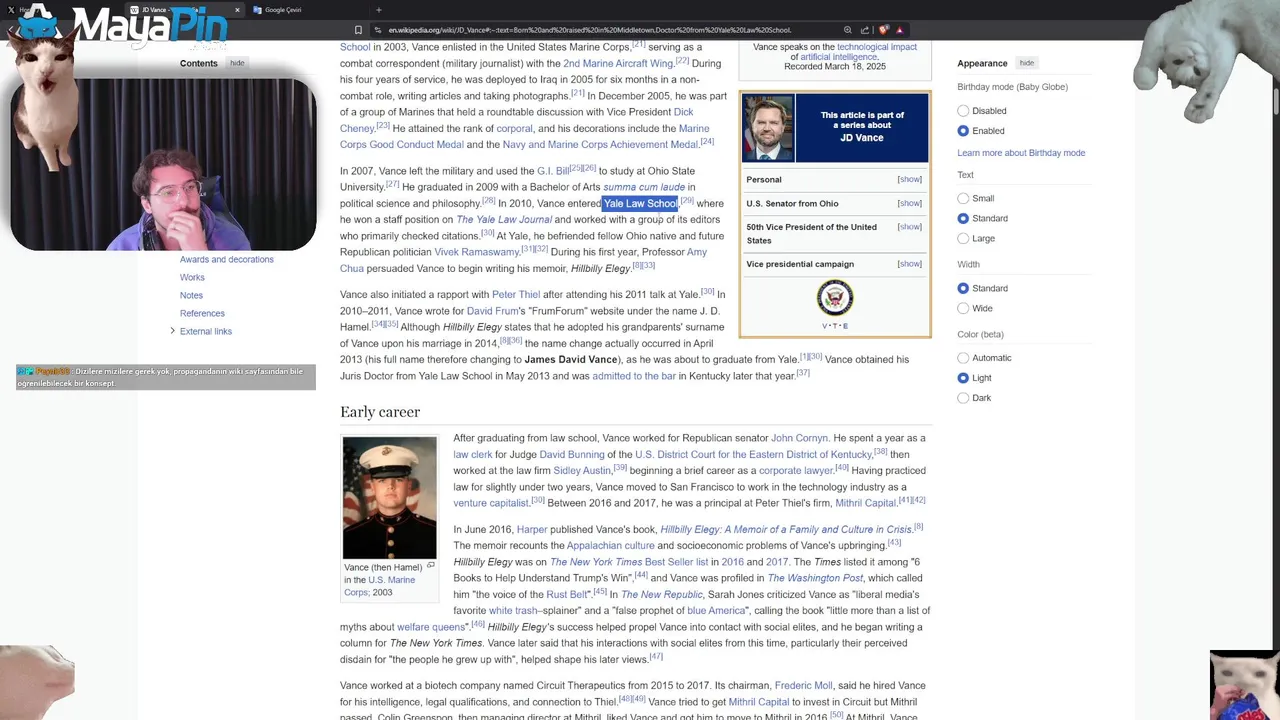Image resolution: width=1280 pixels, height=720 pixels.
Task: Follow the admitted to the bar link
Action: 634,376
